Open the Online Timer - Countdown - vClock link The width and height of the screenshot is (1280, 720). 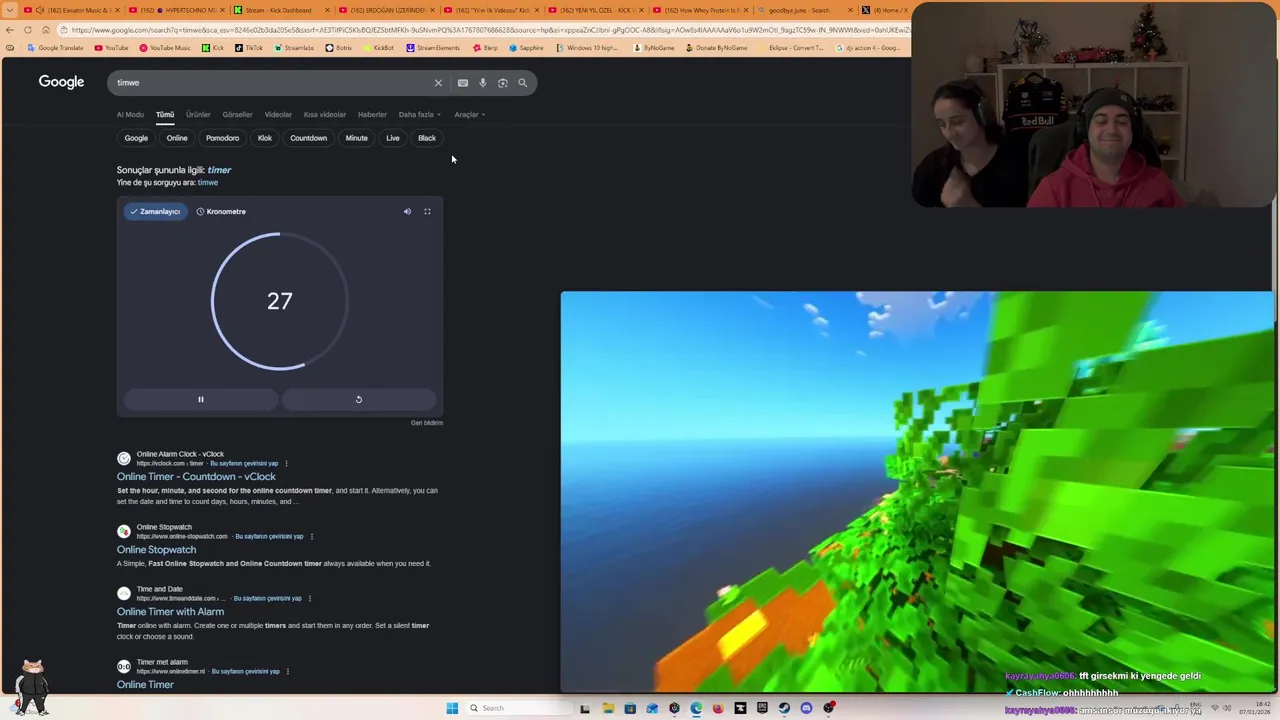196,477
